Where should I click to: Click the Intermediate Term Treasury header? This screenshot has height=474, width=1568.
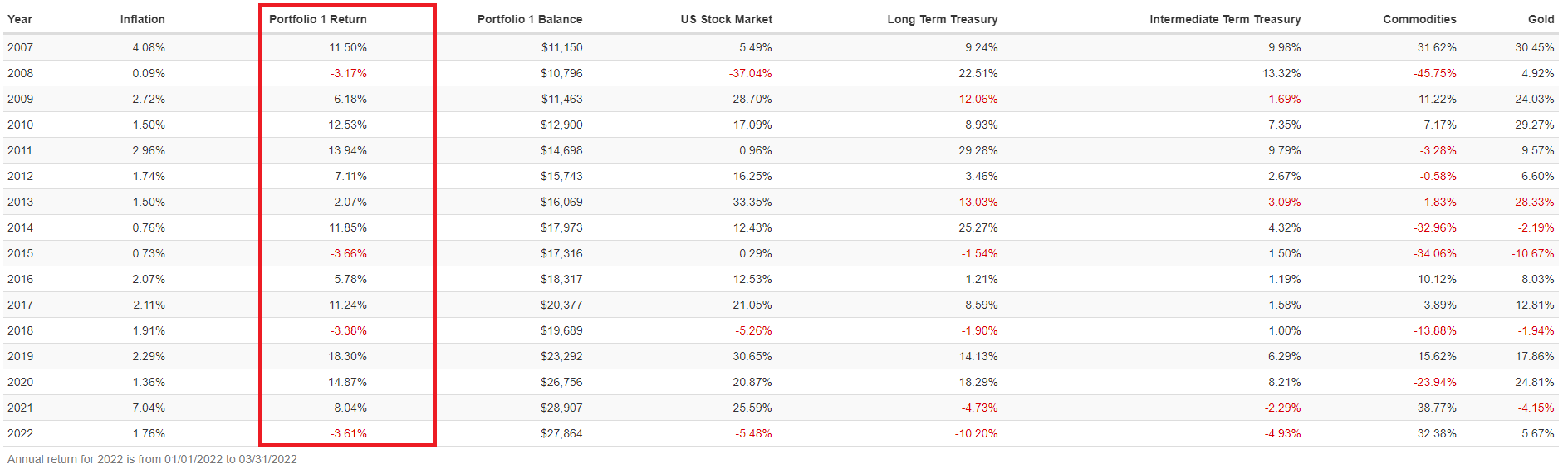(1224, 19)
